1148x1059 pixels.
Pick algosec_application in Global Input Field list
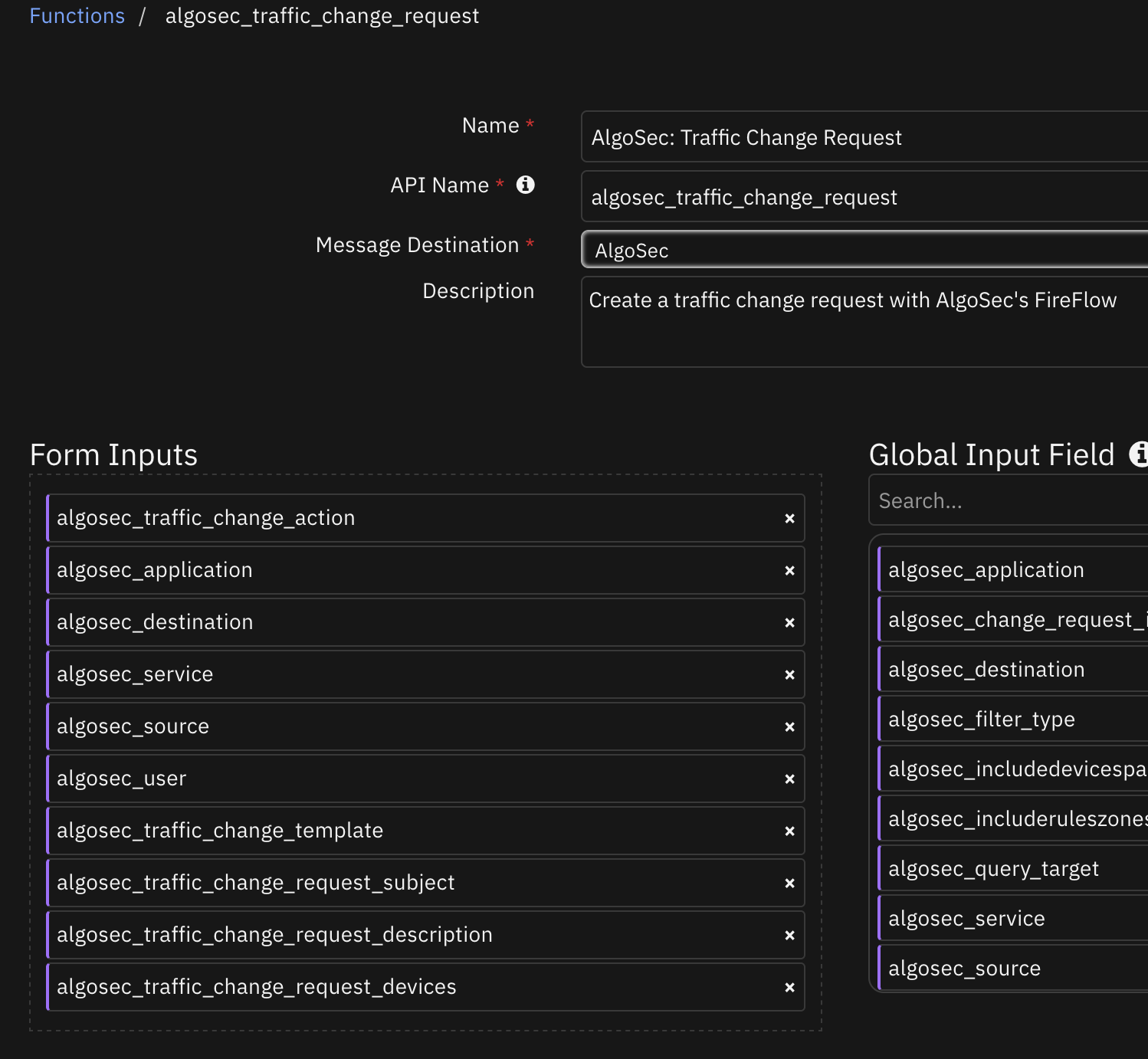tap(1013, 569)
